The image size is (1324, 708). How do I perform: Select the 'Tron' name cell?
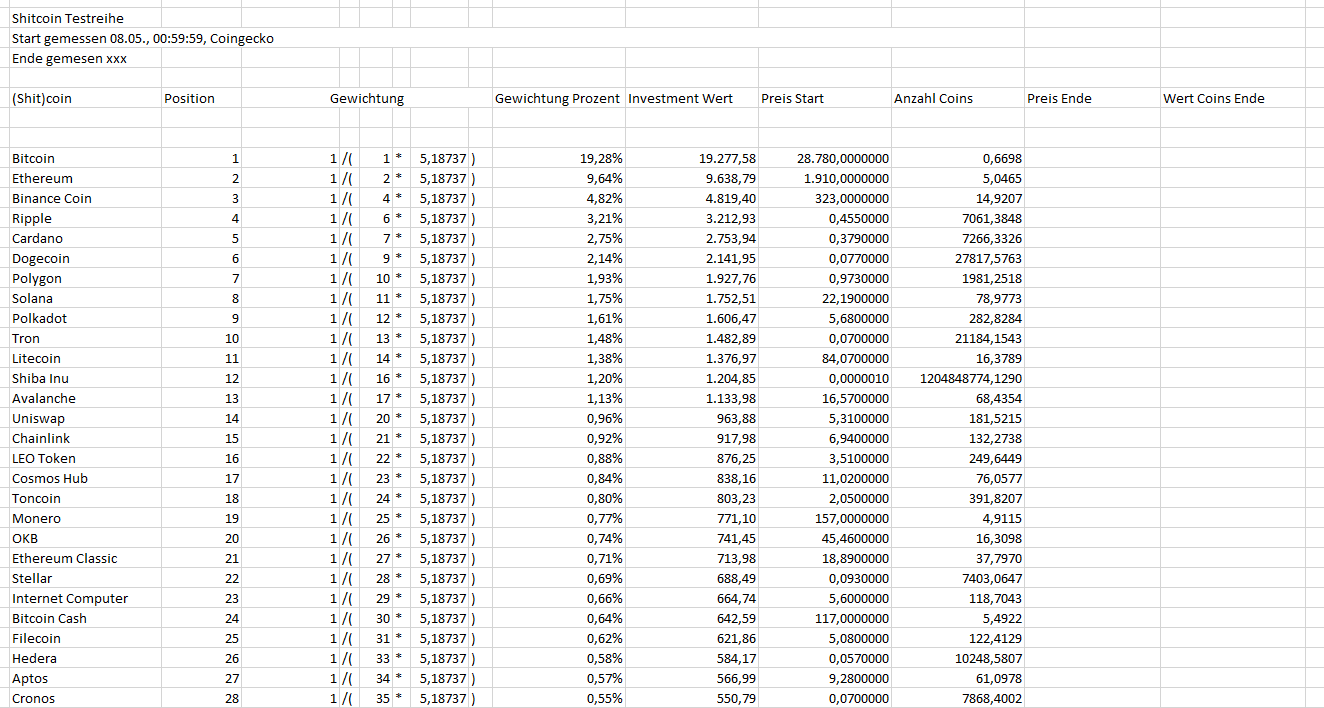pyautogui.click(x=86, y=338)
